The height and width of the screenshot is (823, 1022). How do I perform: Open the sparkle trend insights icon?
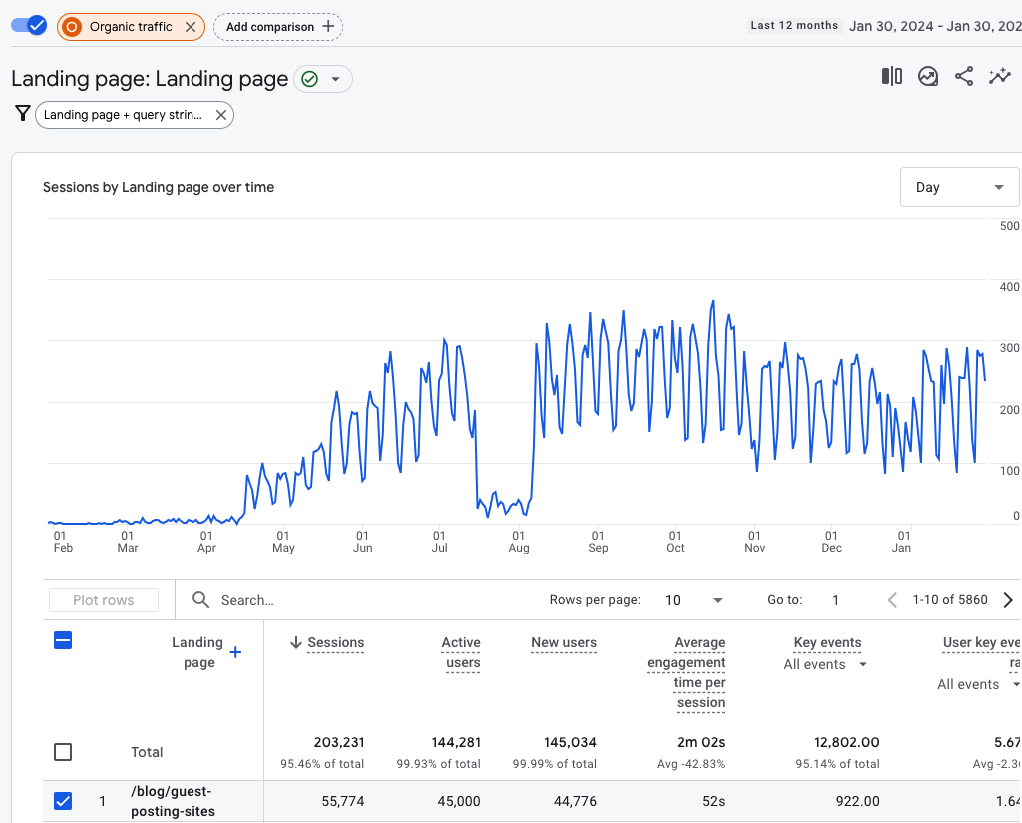point(999,77)
